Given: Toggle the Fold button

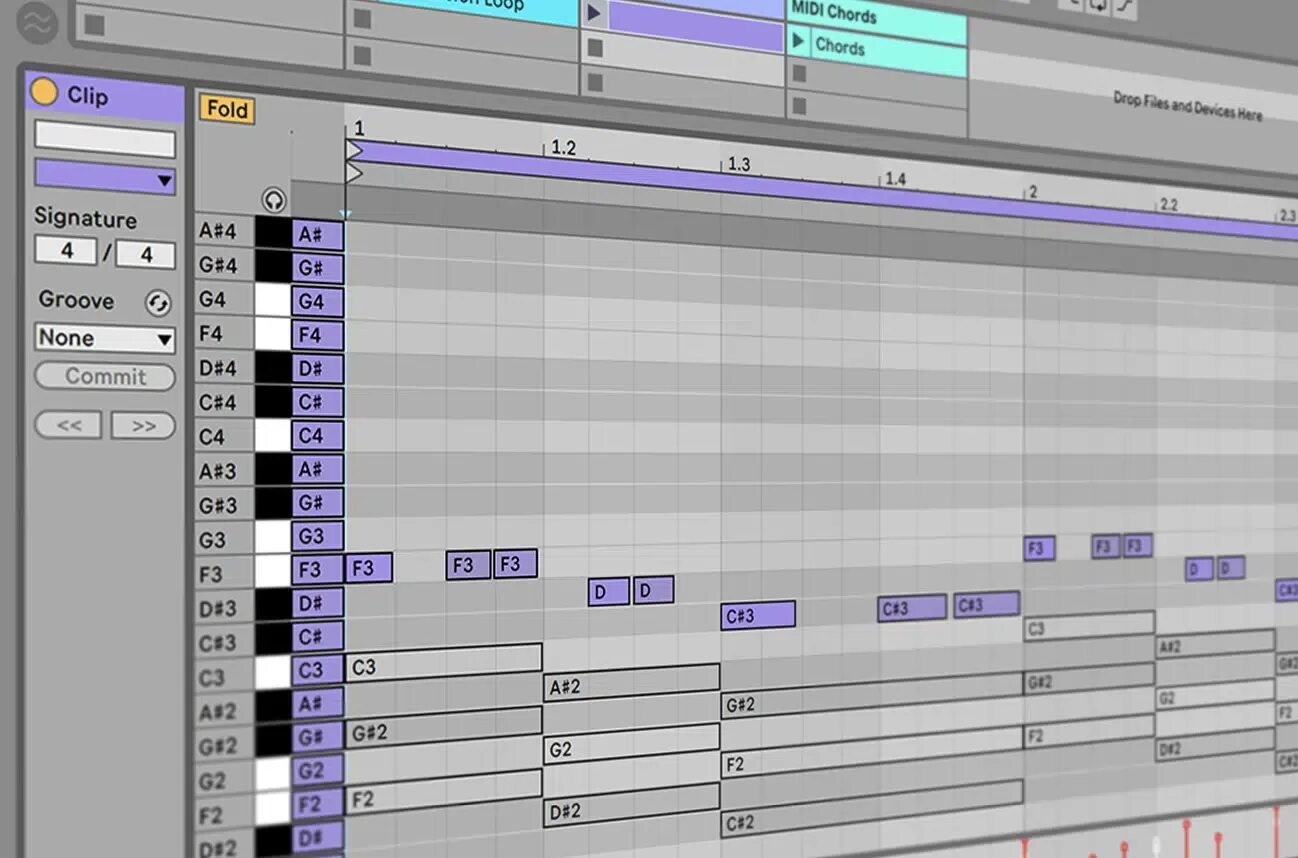Looking at the screenshot, I should point(227,109).
